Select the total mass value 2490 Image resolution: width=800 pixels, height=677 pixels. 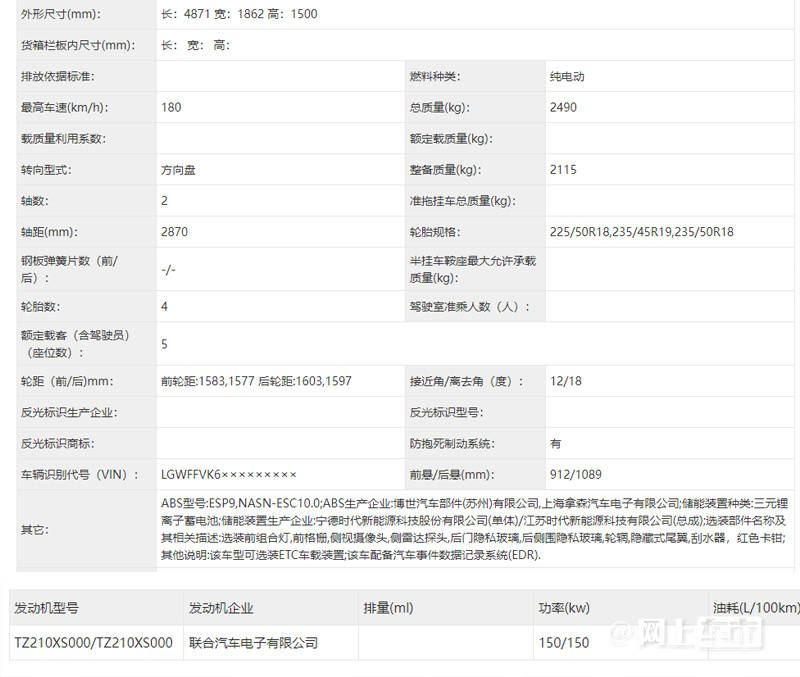point(563,107)
